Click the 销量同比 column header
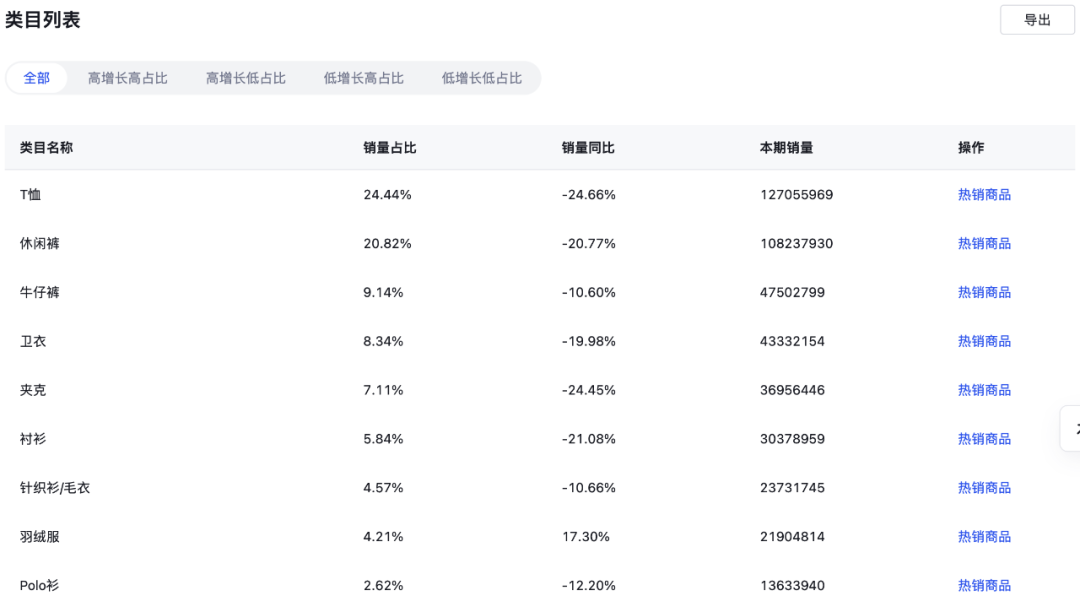 point(588,147)
